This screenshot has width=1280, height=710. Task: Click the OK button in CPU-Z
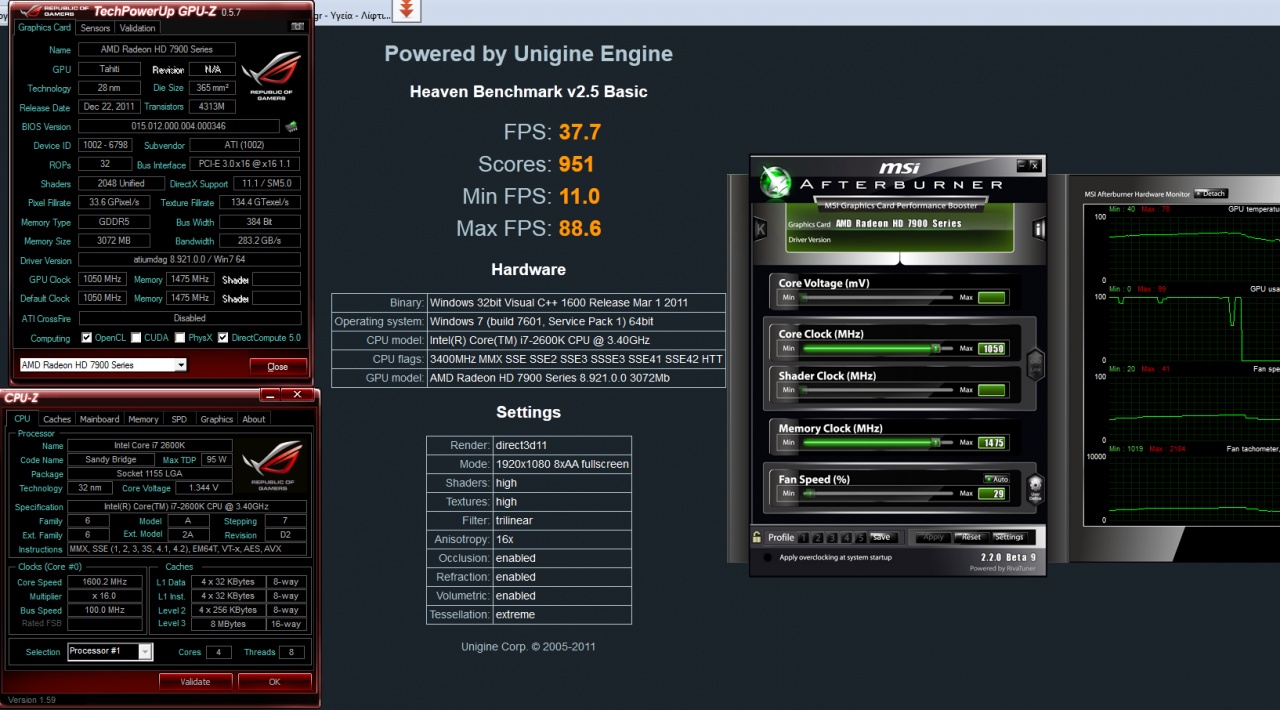274,682
